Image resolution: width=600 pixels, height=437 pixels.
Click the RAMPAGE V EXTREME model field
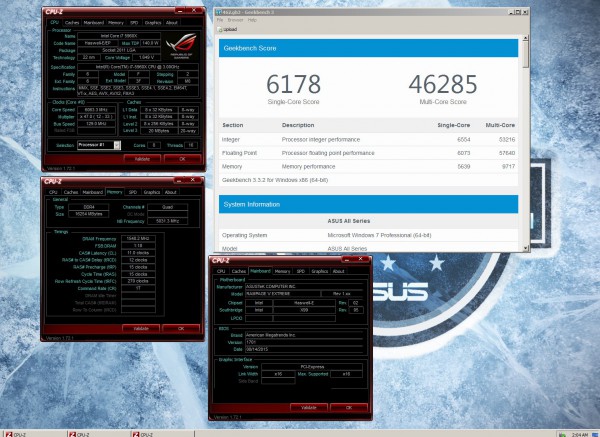282,294
